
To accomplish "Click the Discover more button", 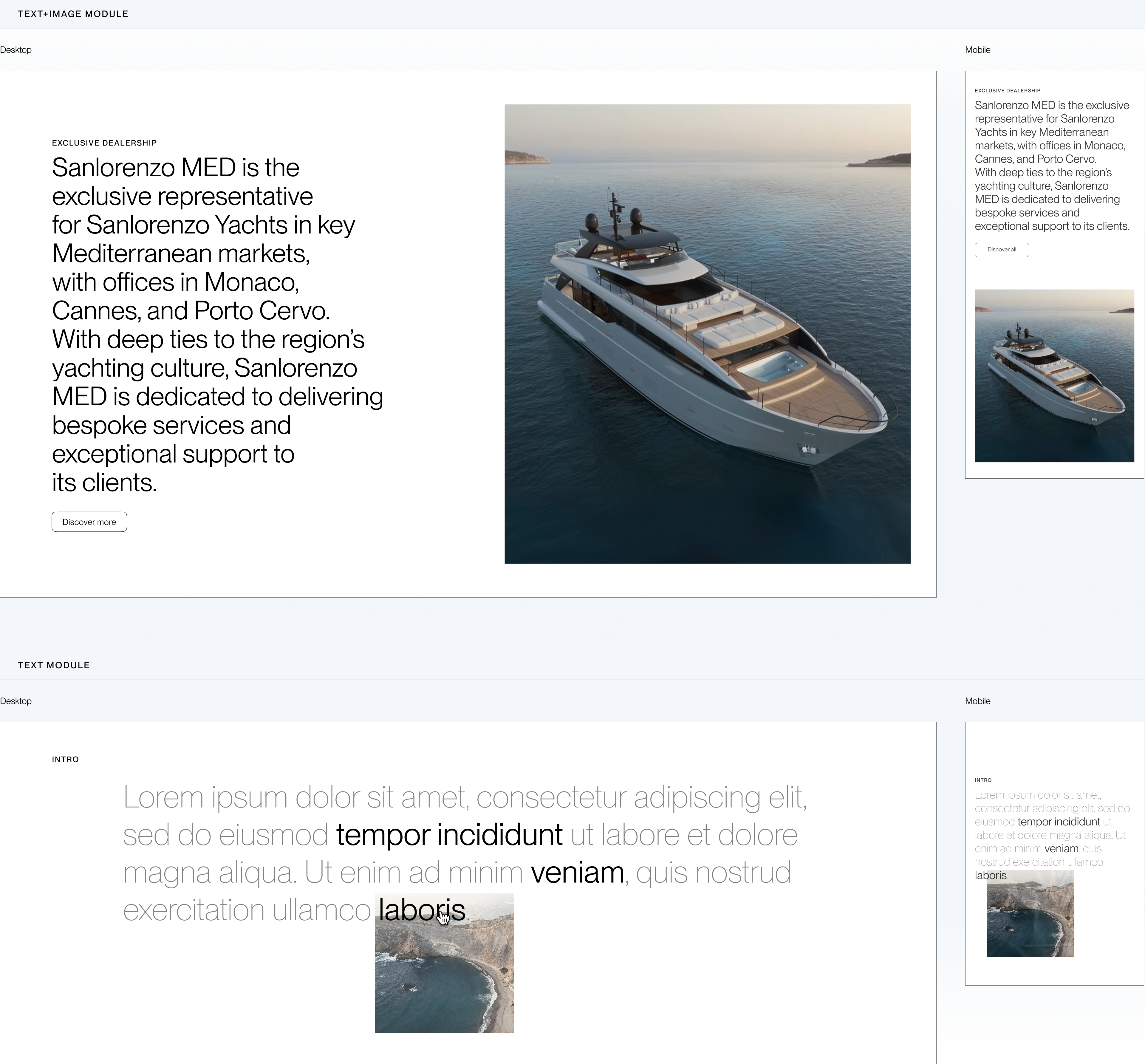I will 89,522.
